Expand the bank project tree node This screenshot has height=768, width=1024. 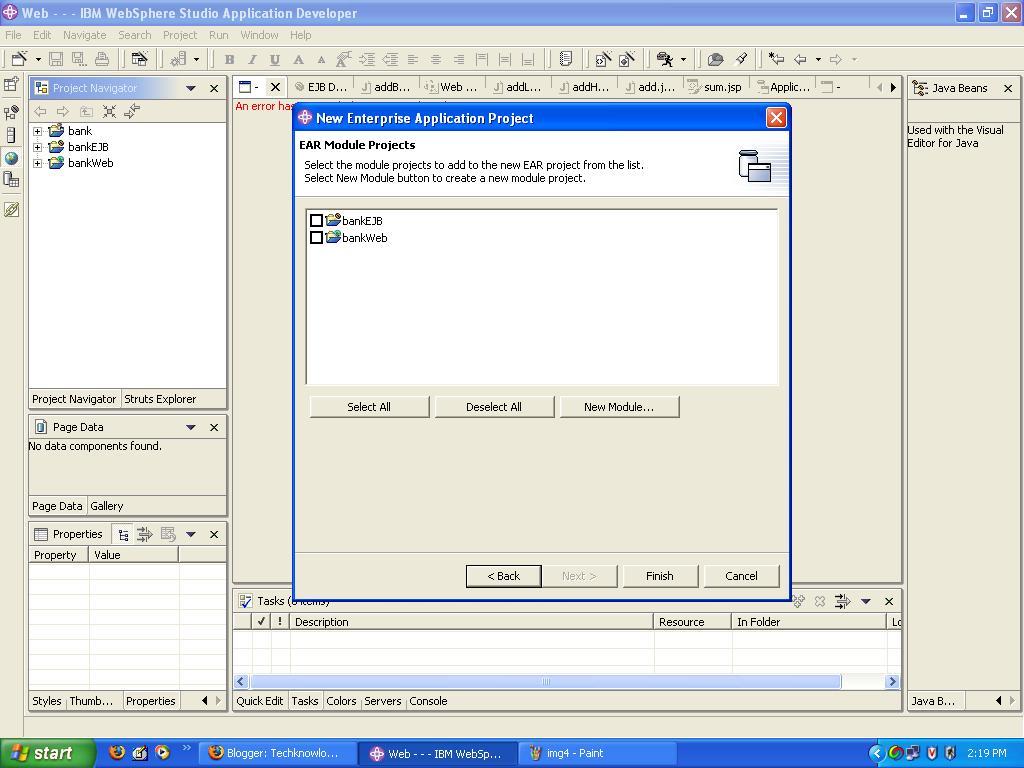click(37, 131)
